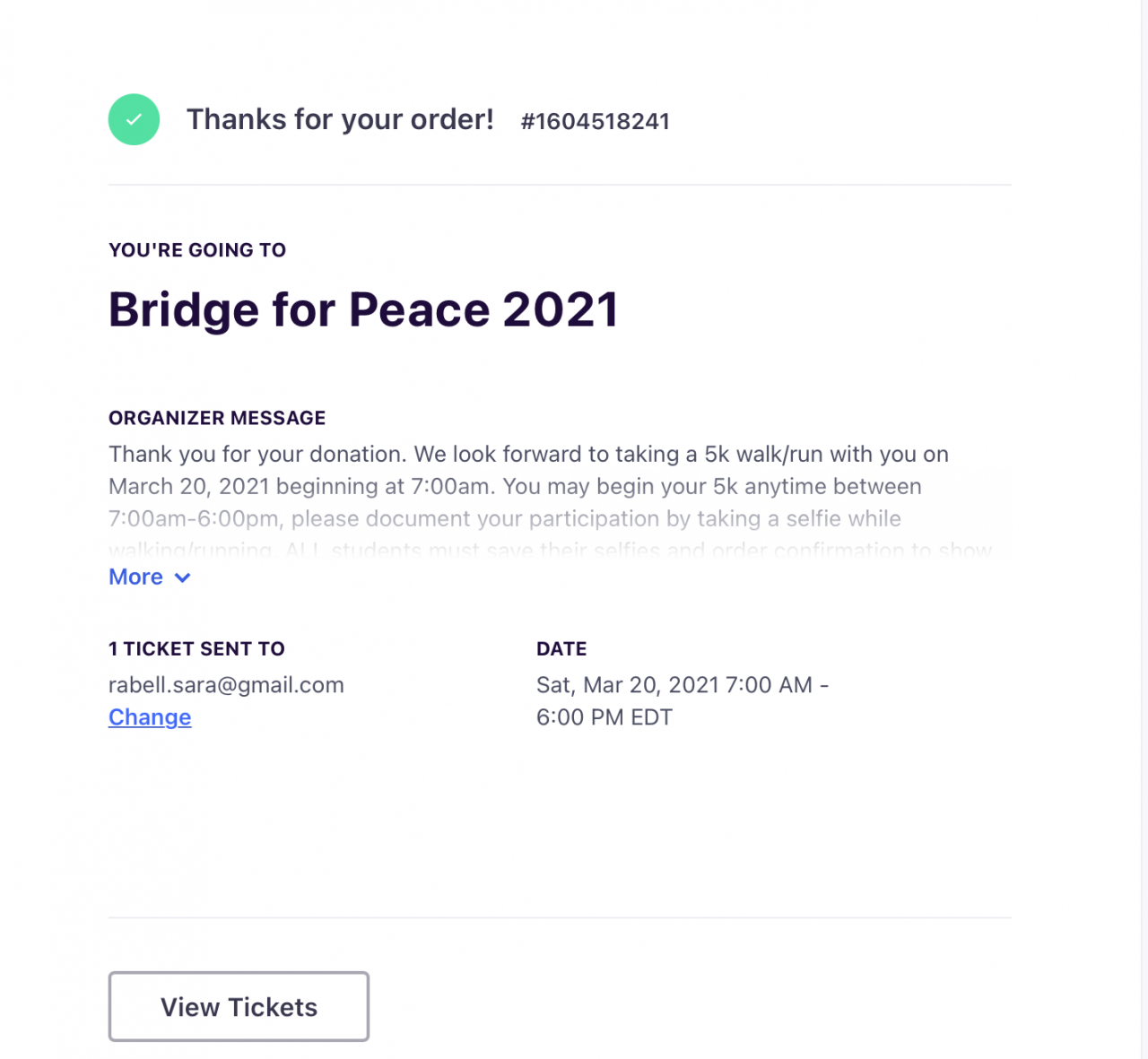Image resolution: width=1148 pixels, height=1059 pixels.
Task: Click the faded cut-off line of the organizer message
Action: [x=550, y=549]
